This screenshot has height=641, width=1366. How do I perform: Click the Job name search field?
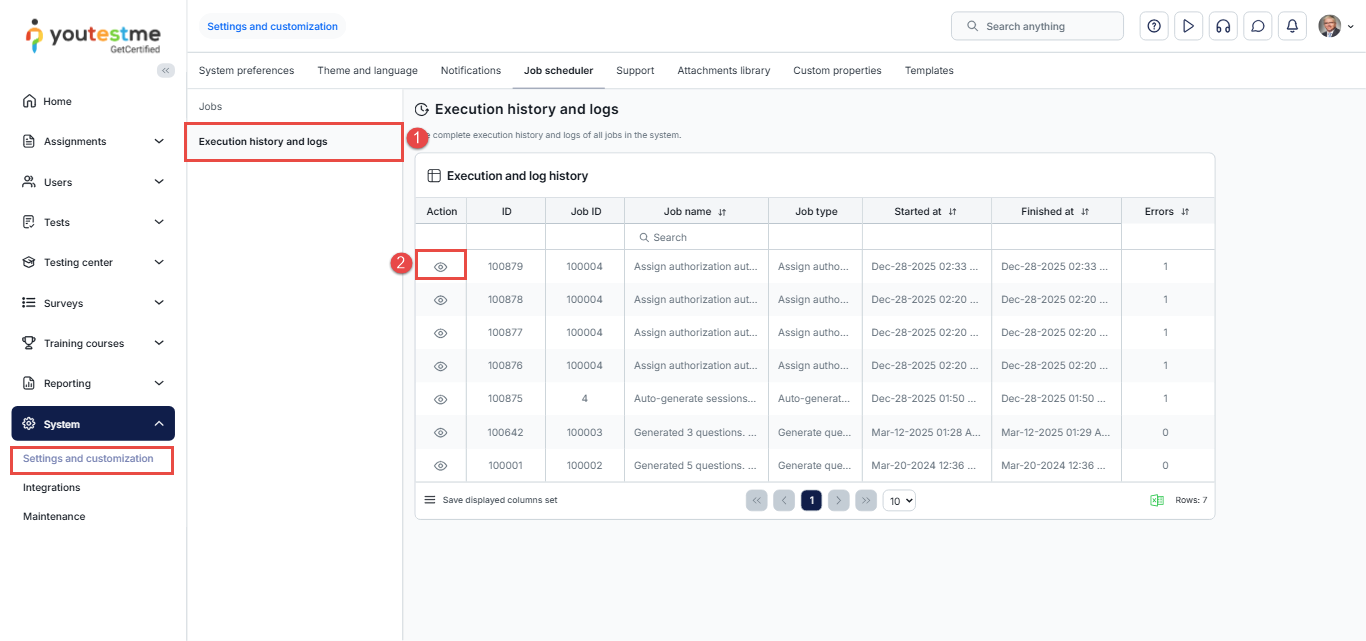click(x=696, y=238)
